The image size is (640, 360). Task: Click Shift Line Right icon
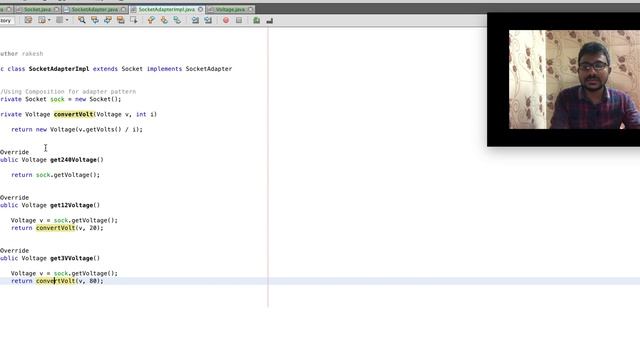(208, 20)
